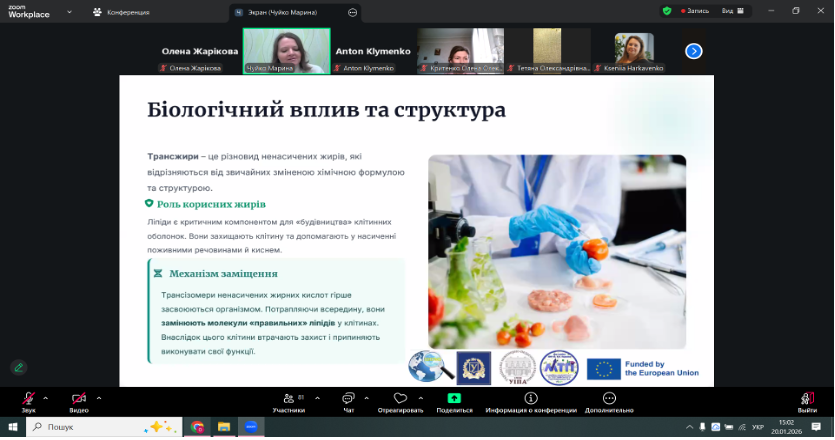Click the Запись recording indicator
This screenshot has height=440, width=835.
[x=694, y=11]
